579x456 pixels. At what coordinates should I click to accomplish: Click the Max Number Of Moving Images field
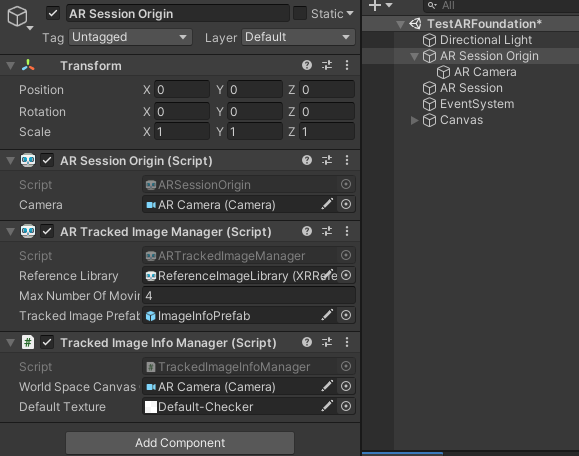click(x=249, y=296)
